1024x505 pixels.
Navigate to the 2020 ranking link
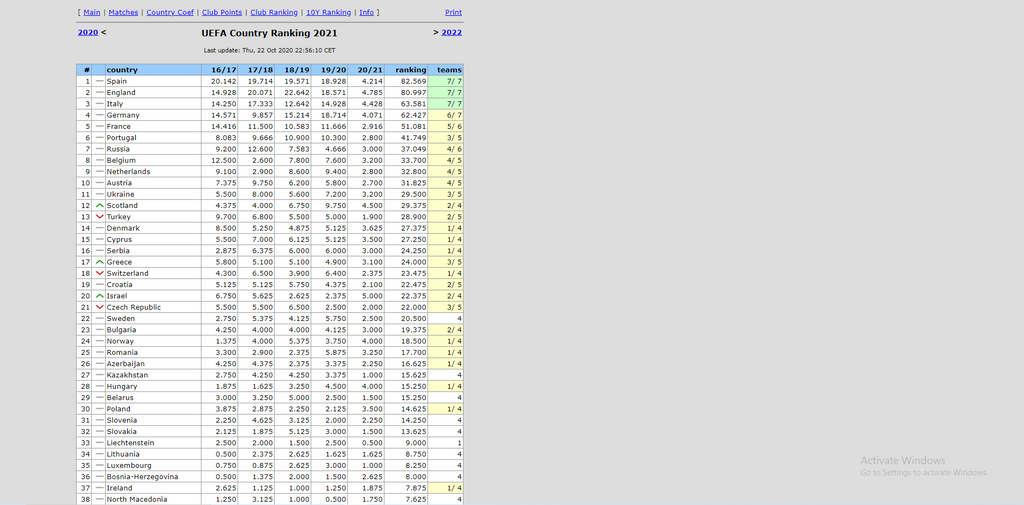88,32
